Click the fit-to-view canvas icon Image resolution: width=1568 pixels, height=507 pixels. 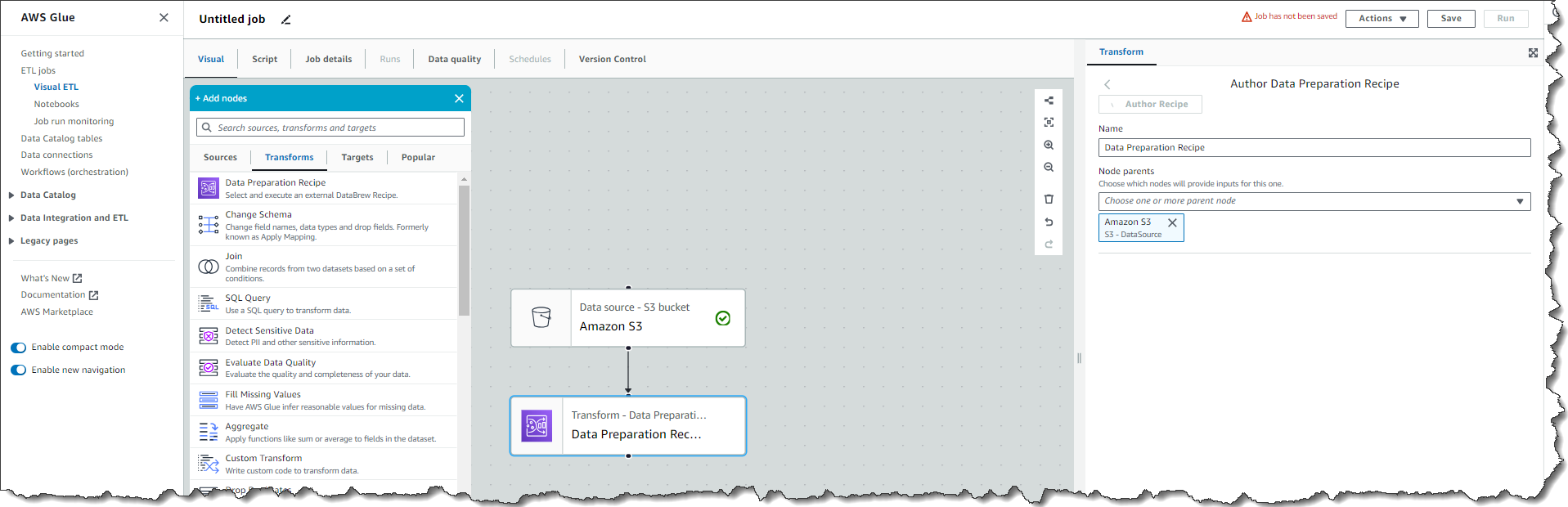[1049, 122]
